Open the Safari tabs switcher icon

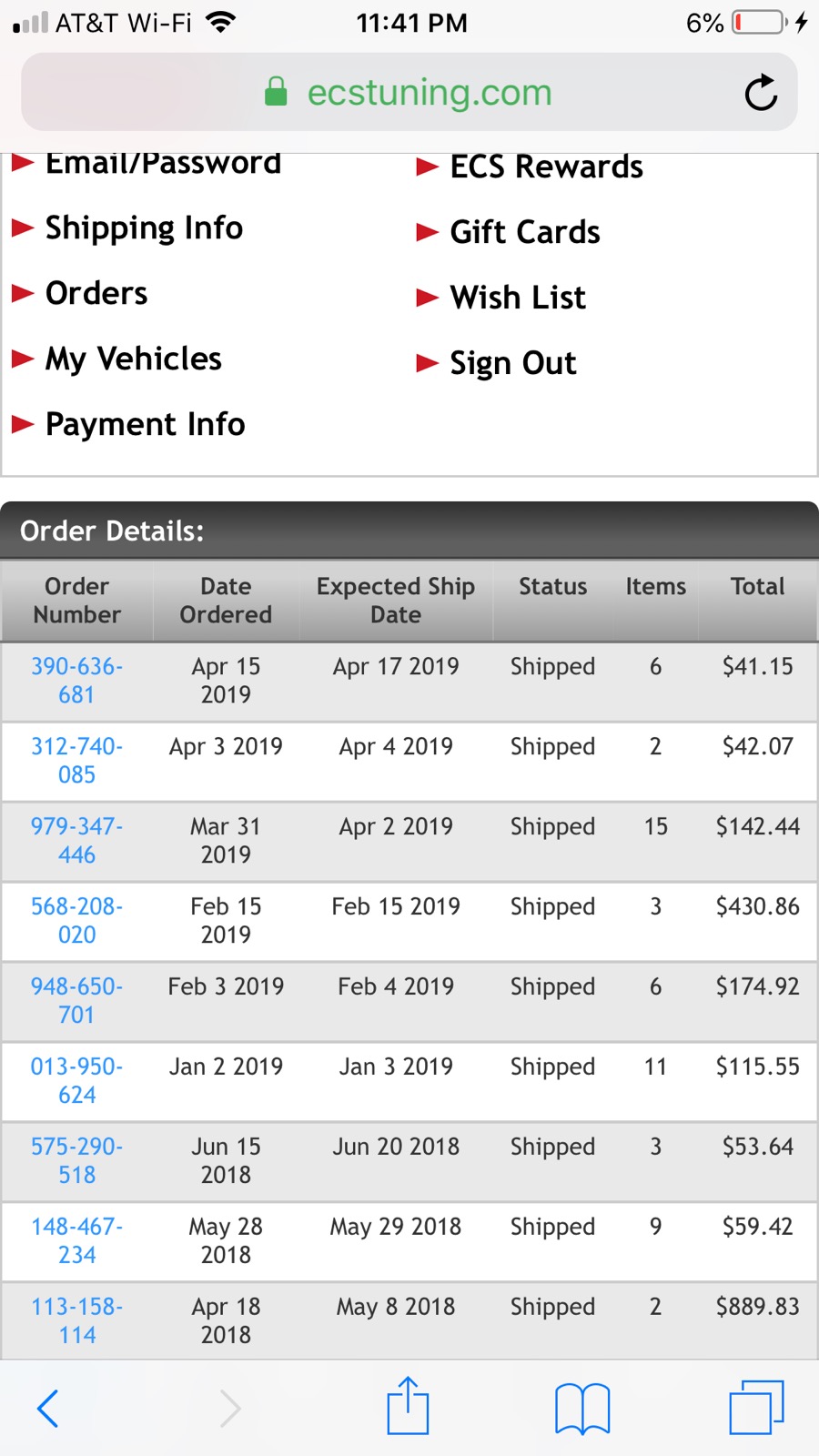click(x=756, y=1408)
